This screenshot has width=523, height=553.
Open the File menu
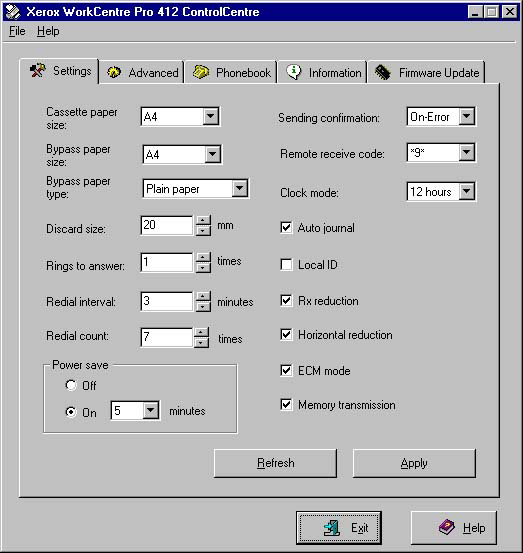click(17, 31)
